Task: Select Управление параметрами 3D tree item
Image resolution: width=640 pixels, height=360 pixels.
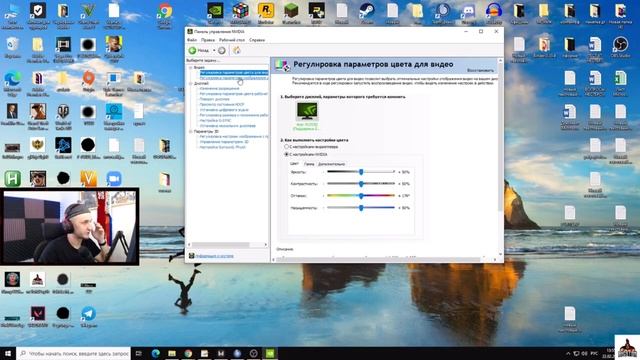Action: pyautogui.click(x=224, y=142)
